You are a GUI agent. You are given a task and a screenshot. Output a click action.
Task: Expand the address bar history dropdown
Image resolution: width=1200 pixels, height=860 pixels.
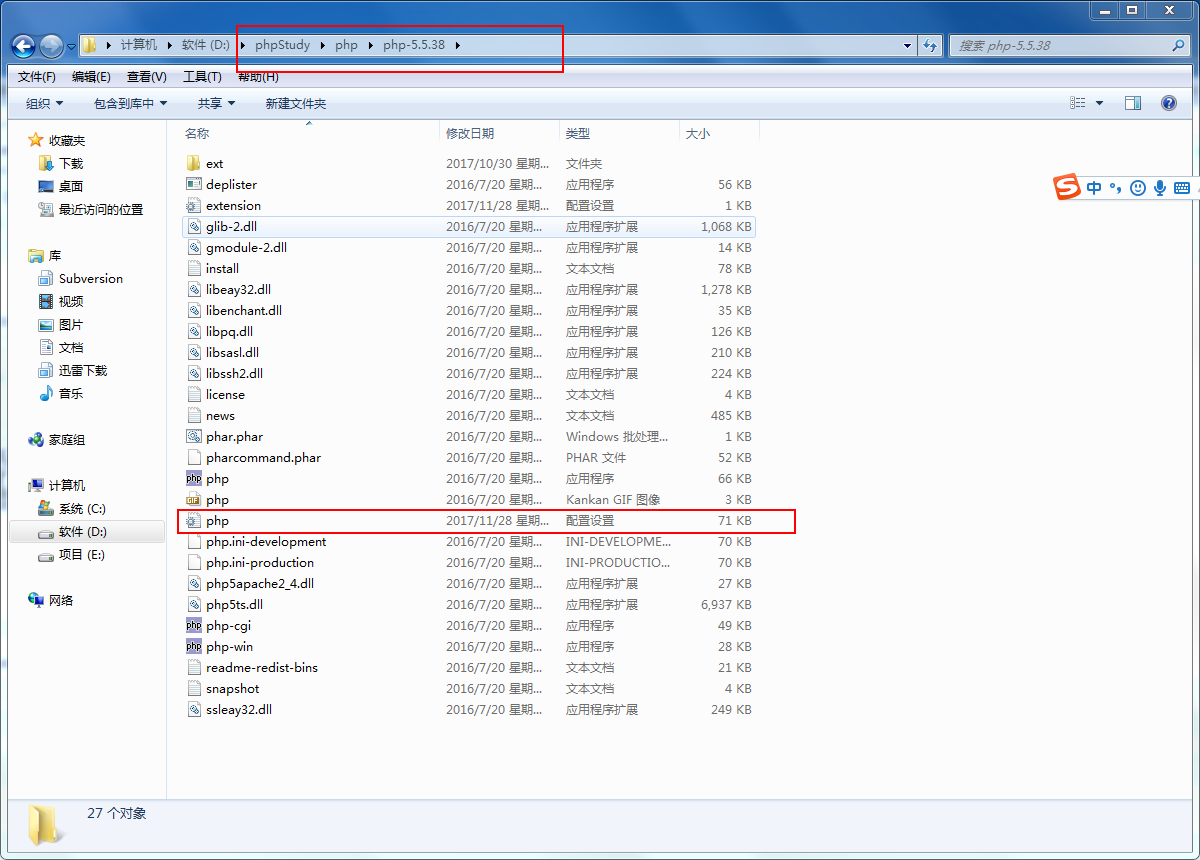click(907, 46)
